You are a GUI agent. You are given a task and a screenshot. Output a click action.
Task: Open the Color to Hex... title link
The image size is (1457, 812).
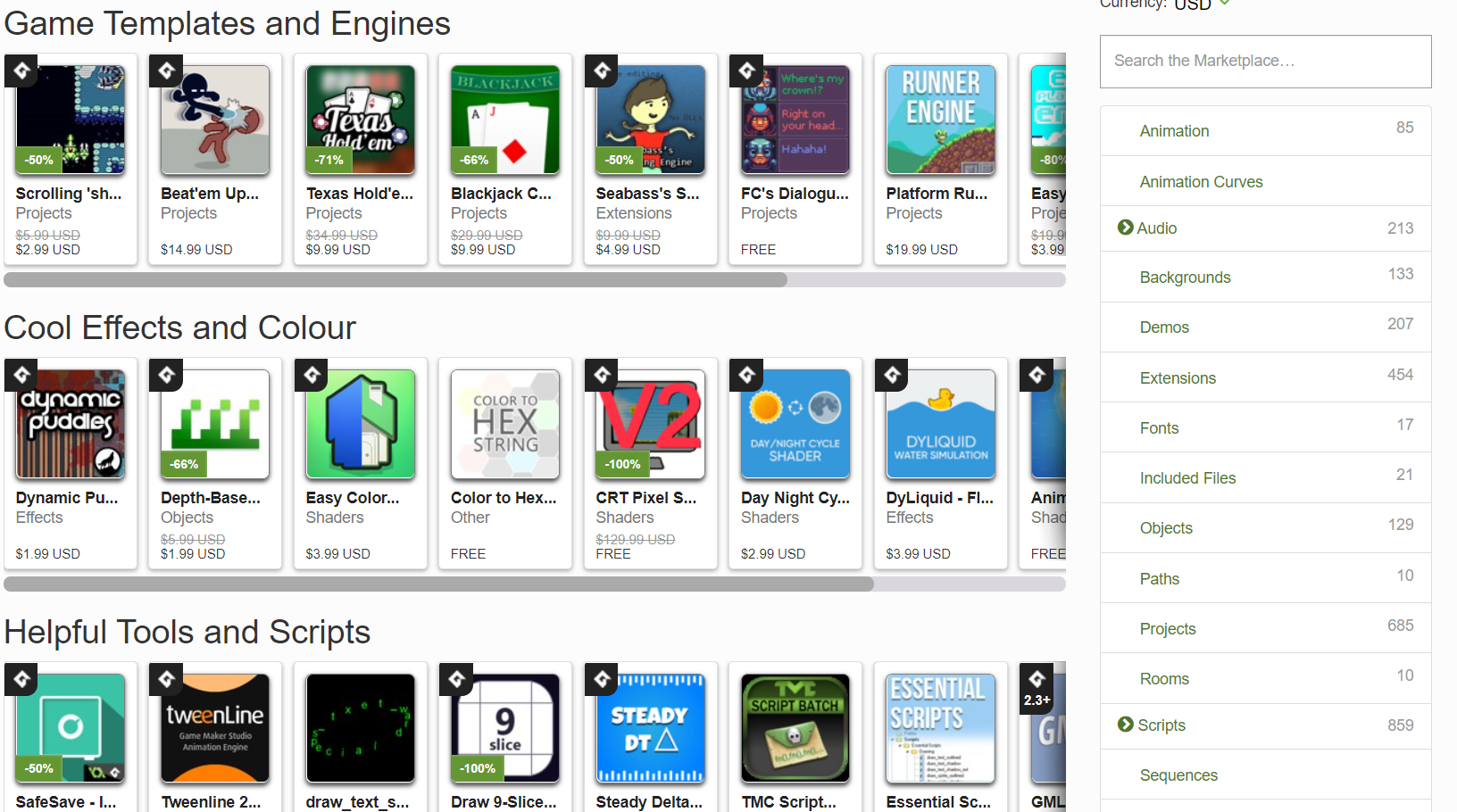[504, 498]
